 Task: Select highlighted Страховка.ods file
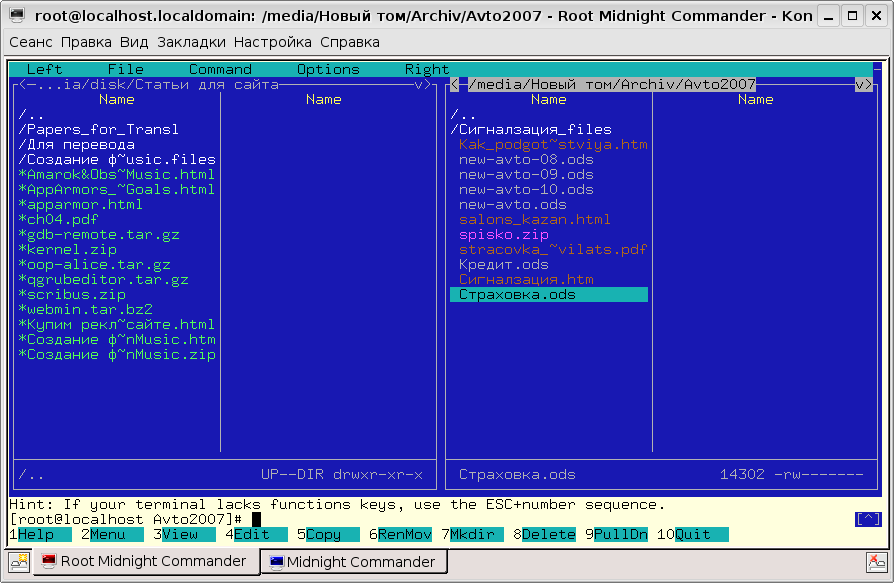(x=548, y=295)
